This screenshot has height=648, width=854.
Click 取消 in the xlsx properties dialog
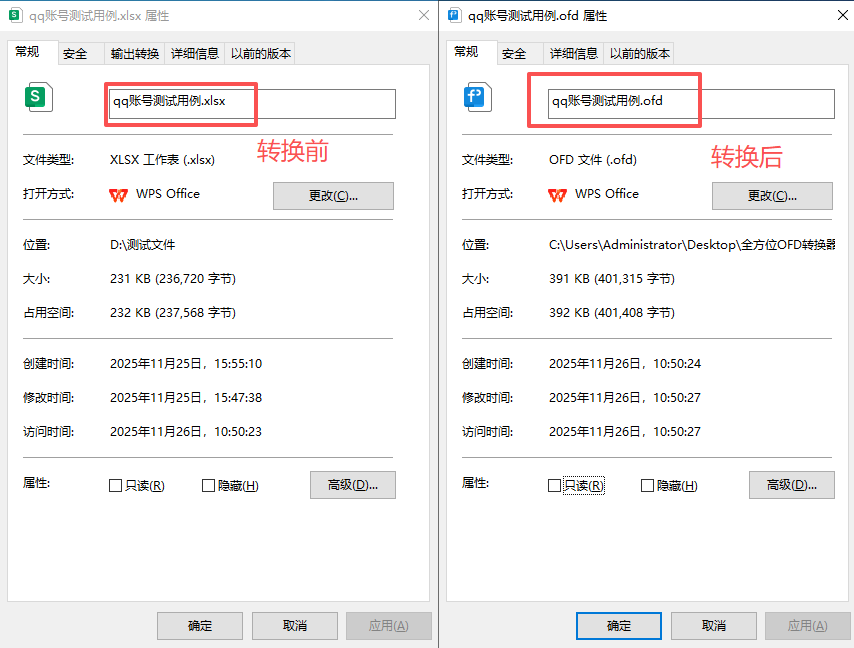294,625
